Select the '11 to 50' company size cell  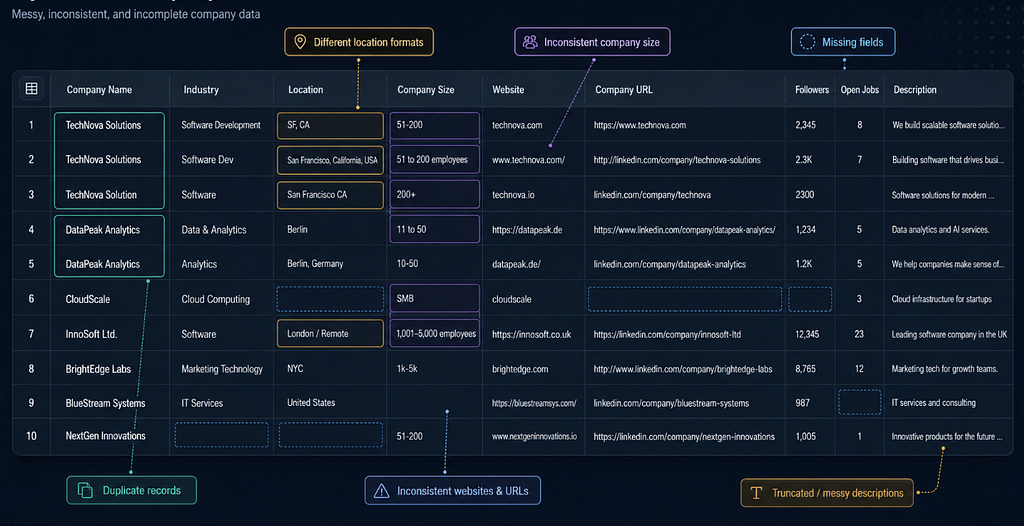tap(434, 229)
